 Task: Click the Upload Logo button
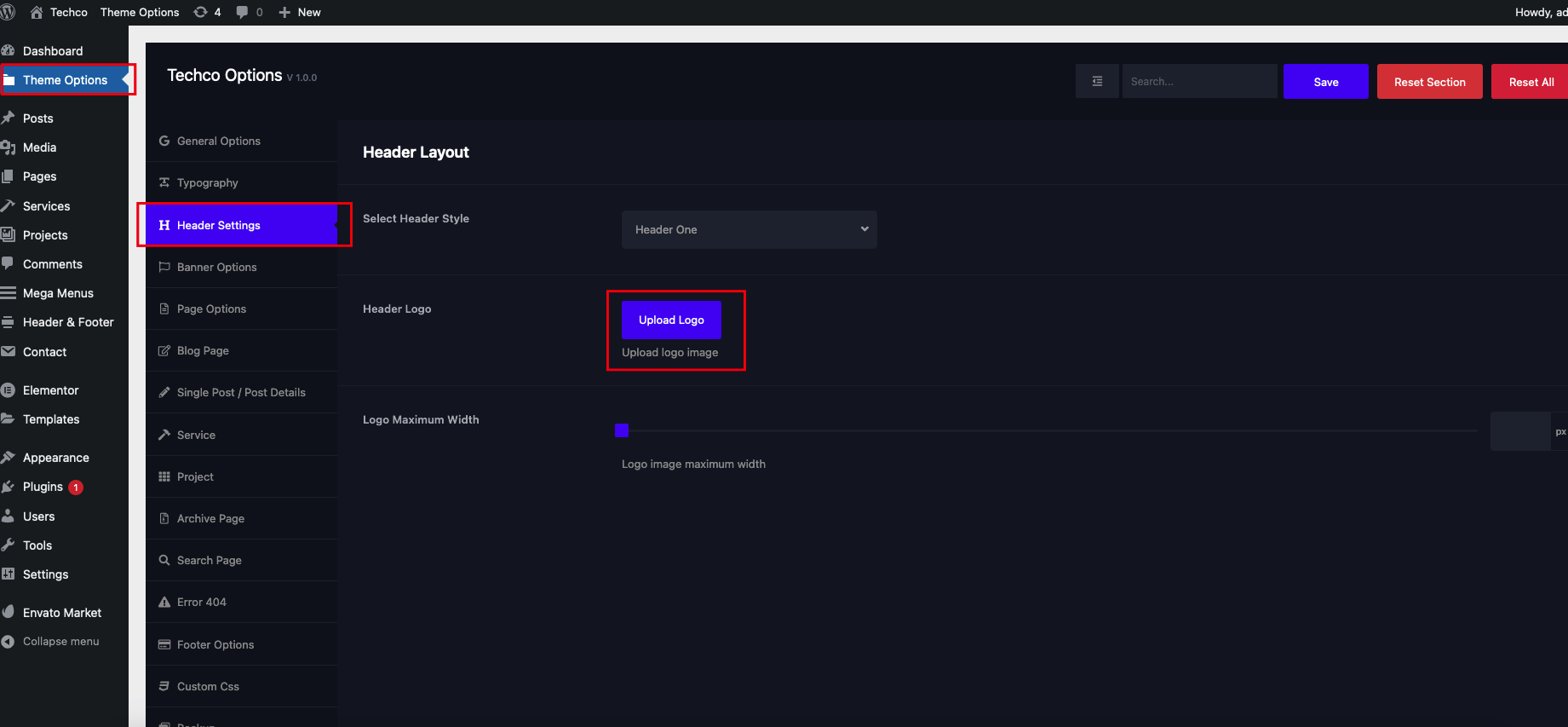[x=671, y=320]
